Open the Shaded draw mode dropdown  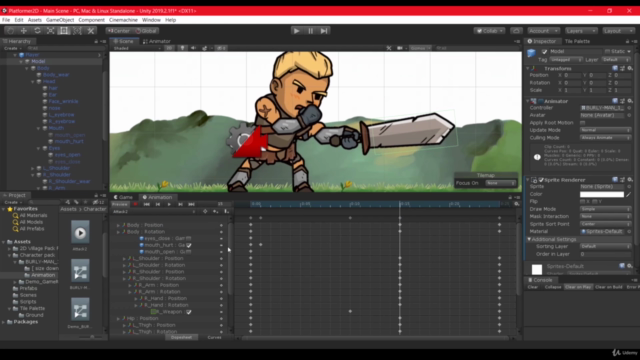pyautogui.click(x=137, y=48)
